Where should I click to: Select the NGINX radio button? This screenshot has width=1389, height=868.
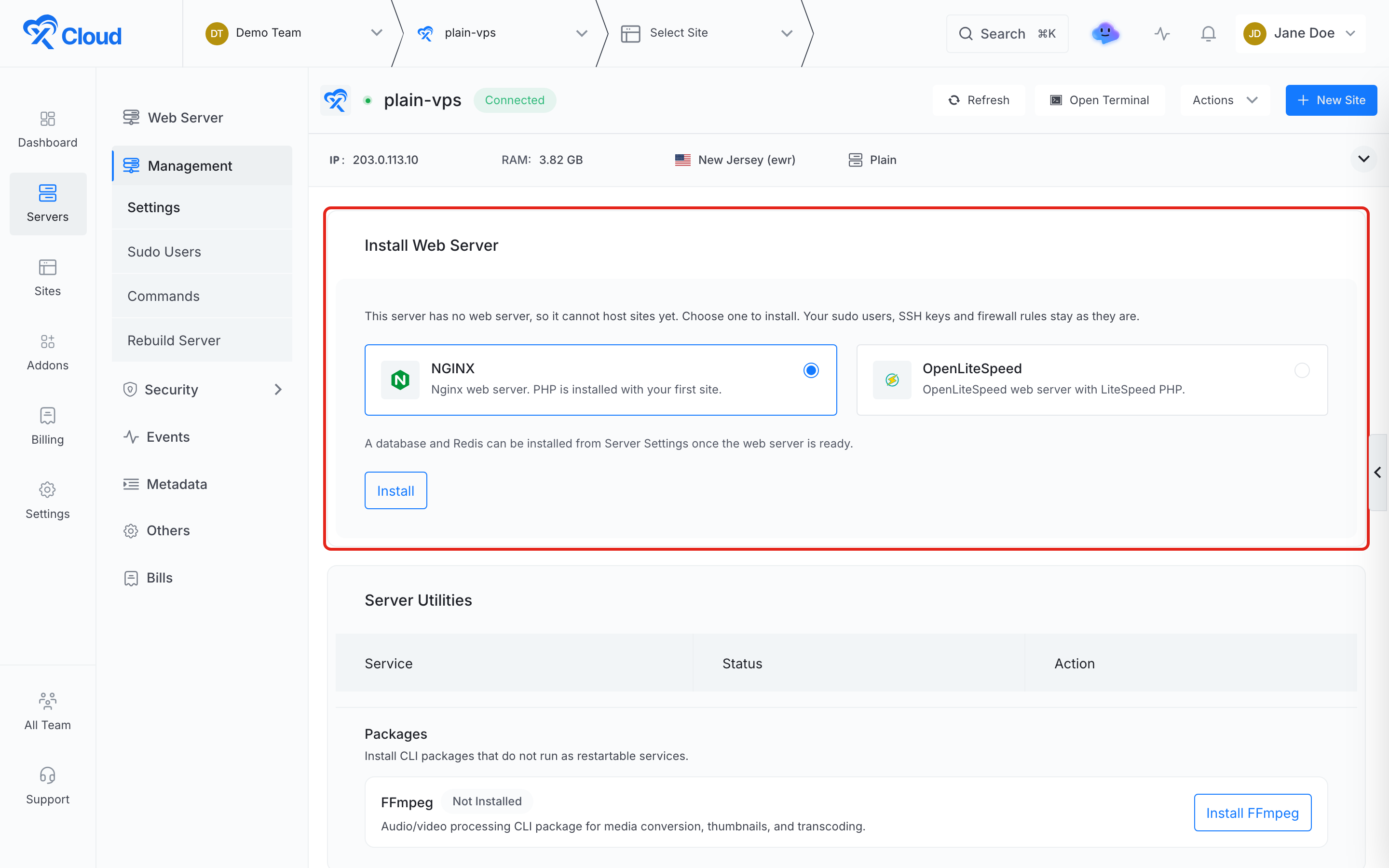811,370
